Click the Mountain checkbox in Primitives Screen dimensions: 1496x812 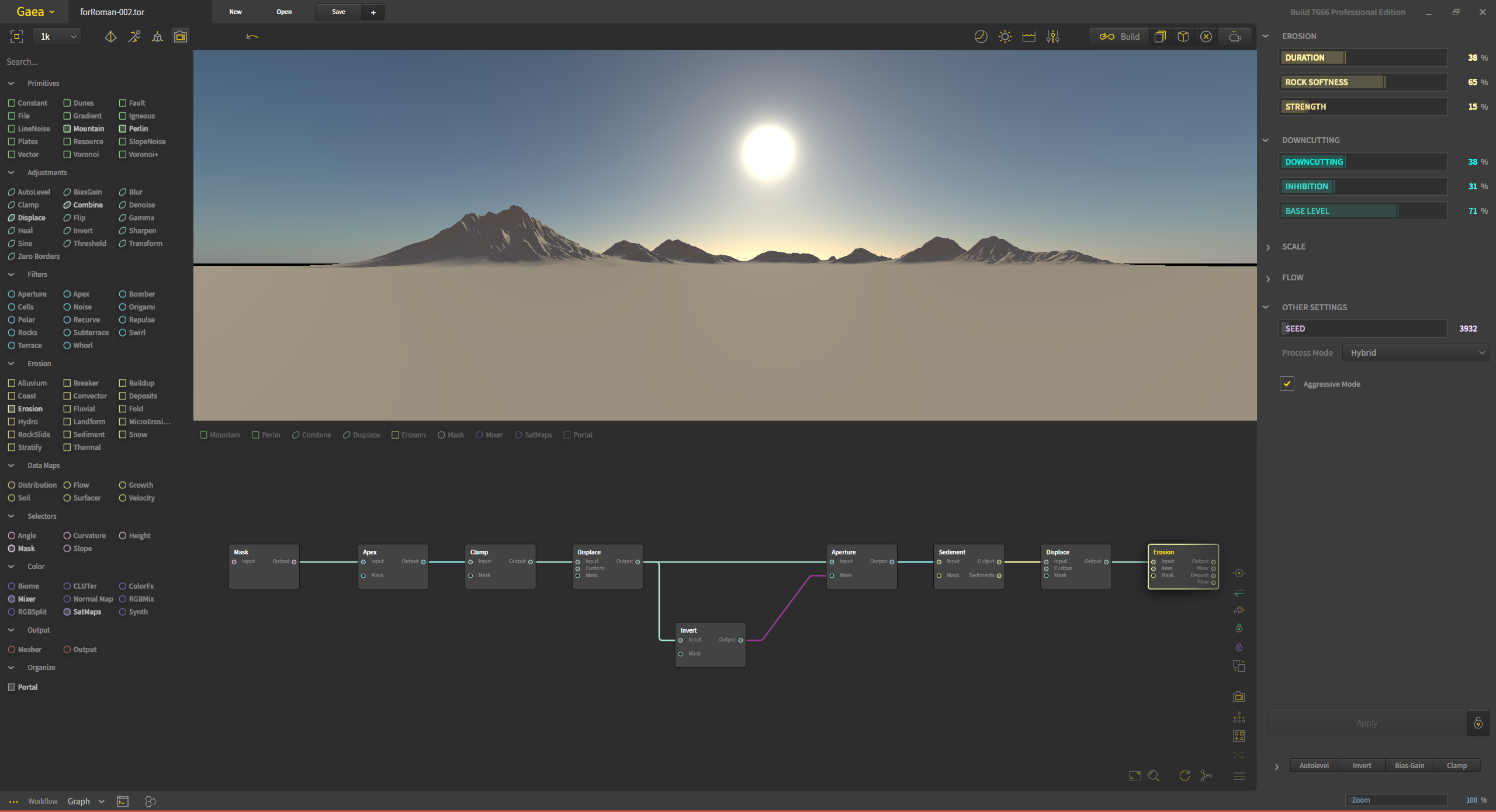[67, 129]
